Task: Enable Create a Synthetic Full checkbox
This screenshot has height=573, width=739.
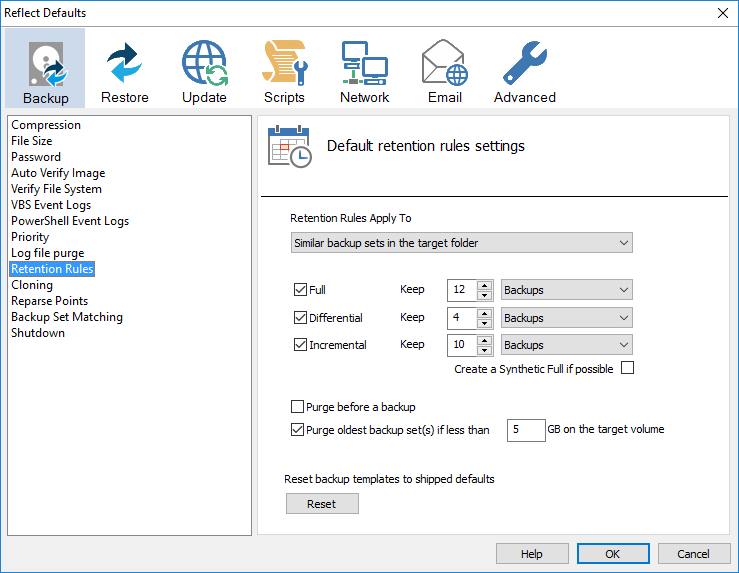Action: 627,368
